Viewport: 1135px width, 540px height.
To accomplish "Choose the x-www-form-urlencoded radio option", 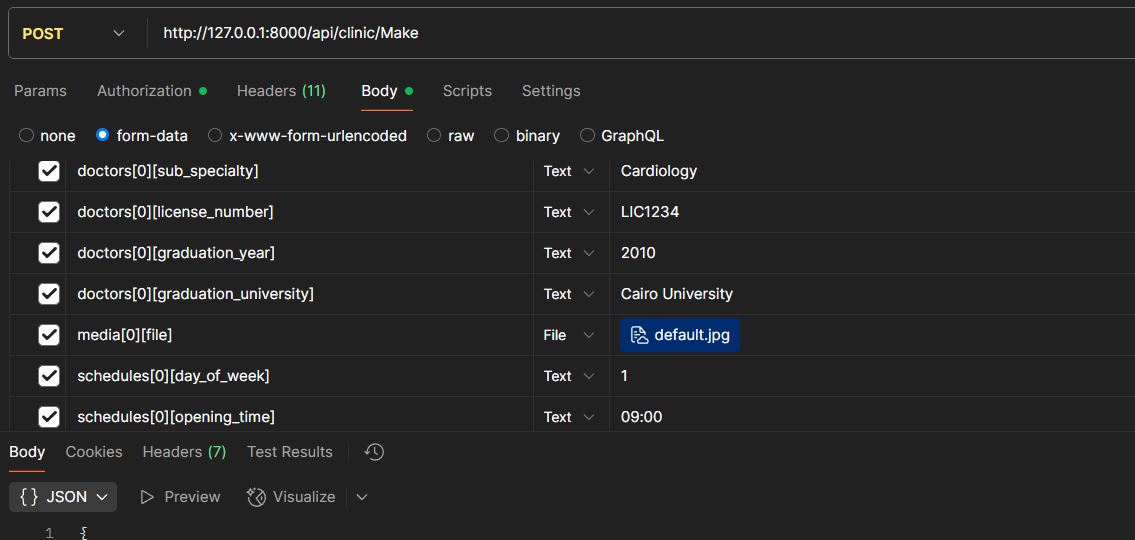I will (215, 136).
